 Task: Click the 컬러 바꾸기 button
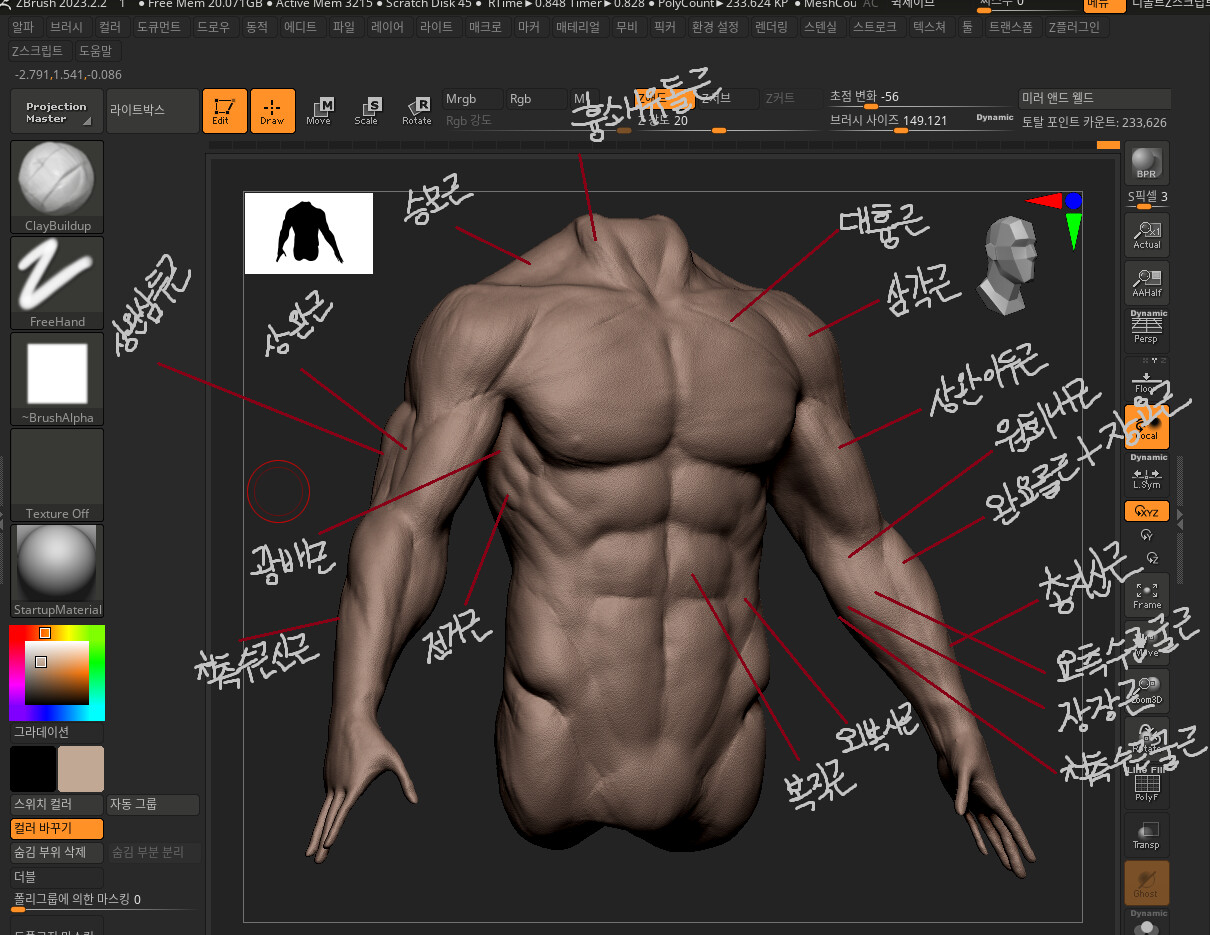tap(55, 828)
